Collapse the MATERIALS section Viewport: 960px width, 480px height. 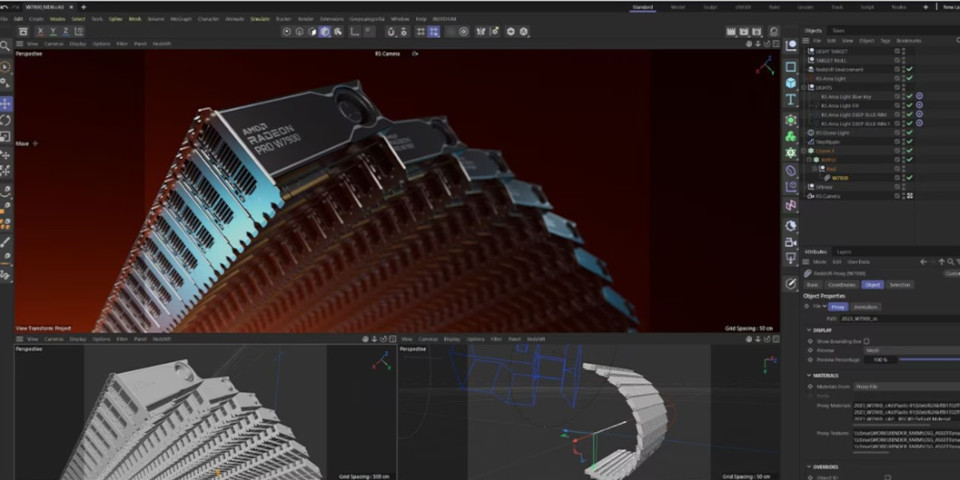click(809, 376)
